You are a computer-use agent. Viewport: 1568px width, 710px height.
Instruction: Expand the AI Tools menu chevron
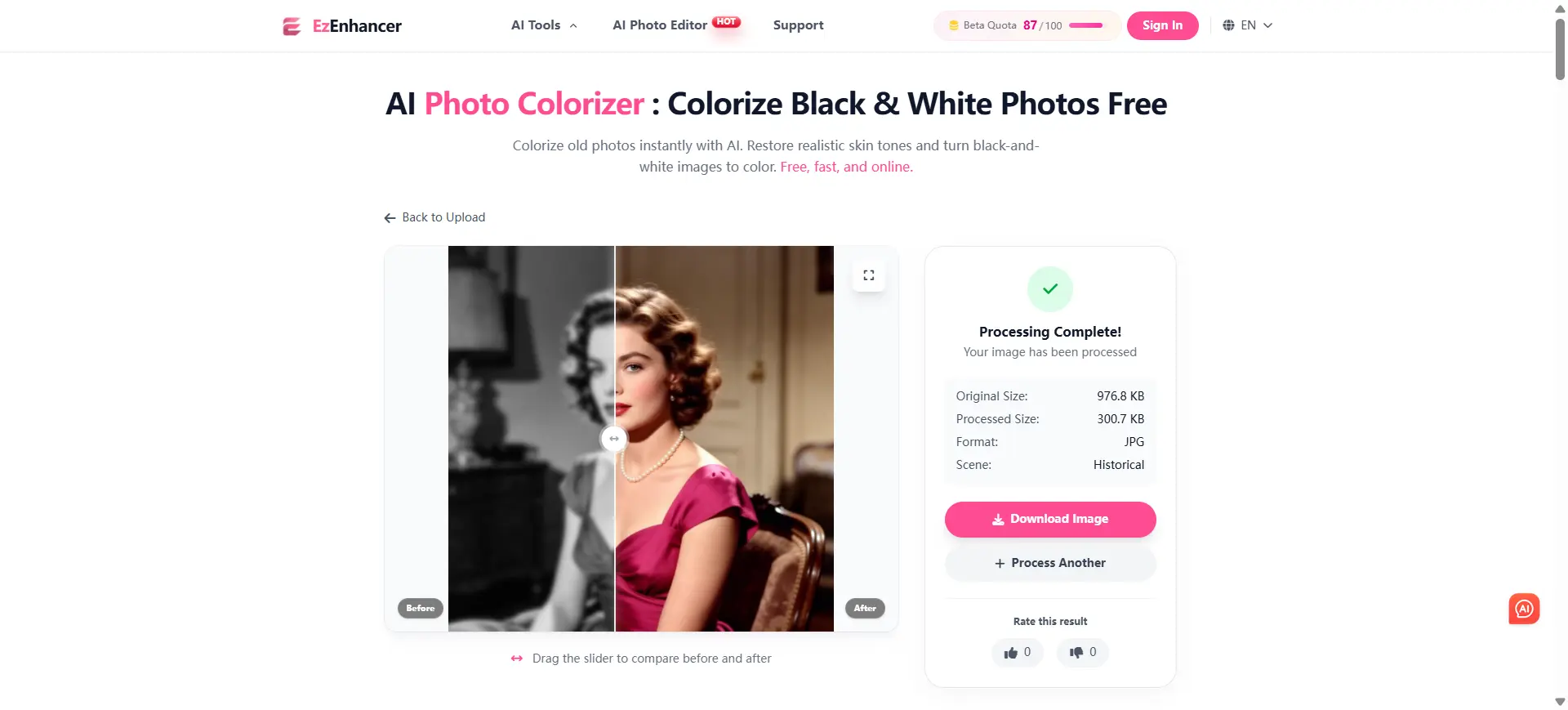573,26
